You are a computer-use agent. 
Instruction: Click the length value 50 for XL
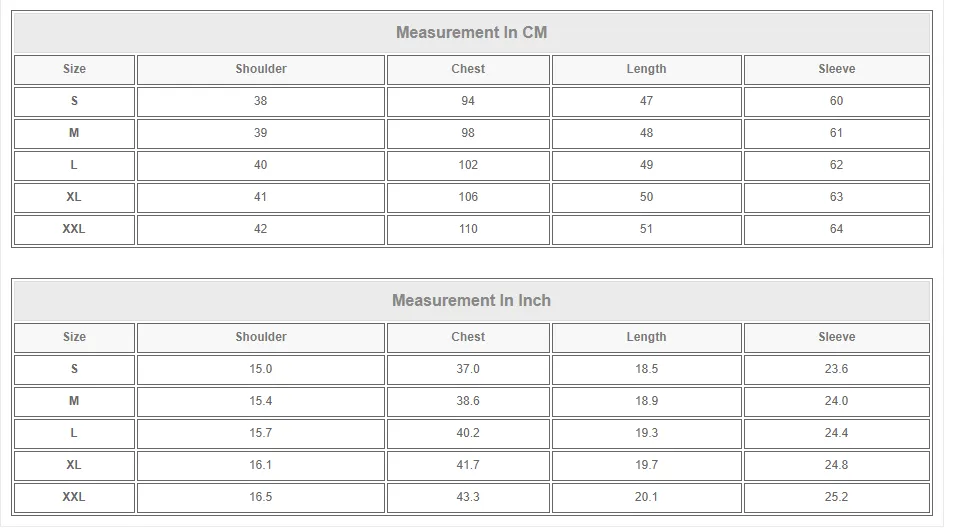point(646,197)
